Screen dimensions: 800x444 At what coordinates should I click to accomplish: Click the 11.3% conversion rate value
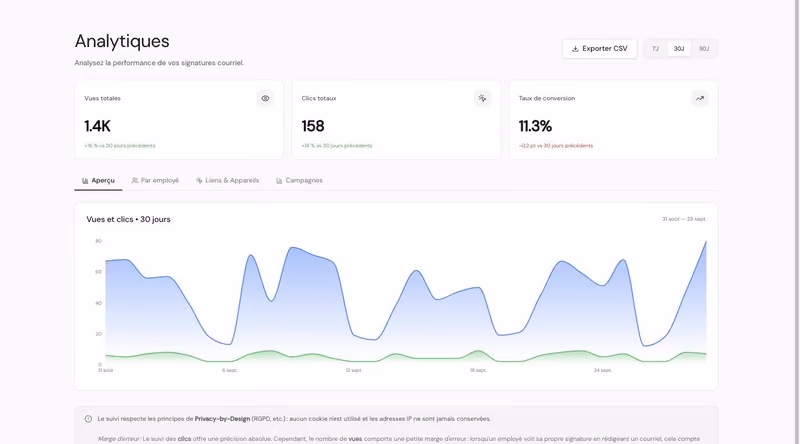pyautogui.click(x=535, y=126)
